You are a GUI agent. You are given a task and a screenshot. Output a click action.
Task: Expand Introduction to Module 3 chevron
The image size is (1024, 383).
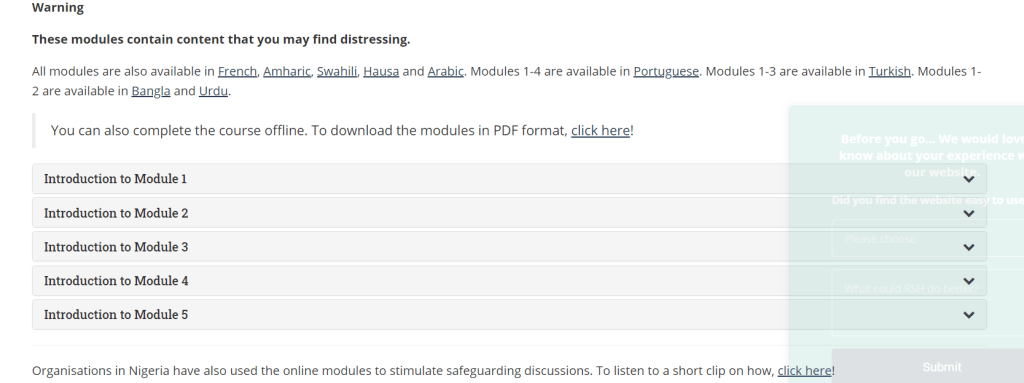tap(968, 247)
